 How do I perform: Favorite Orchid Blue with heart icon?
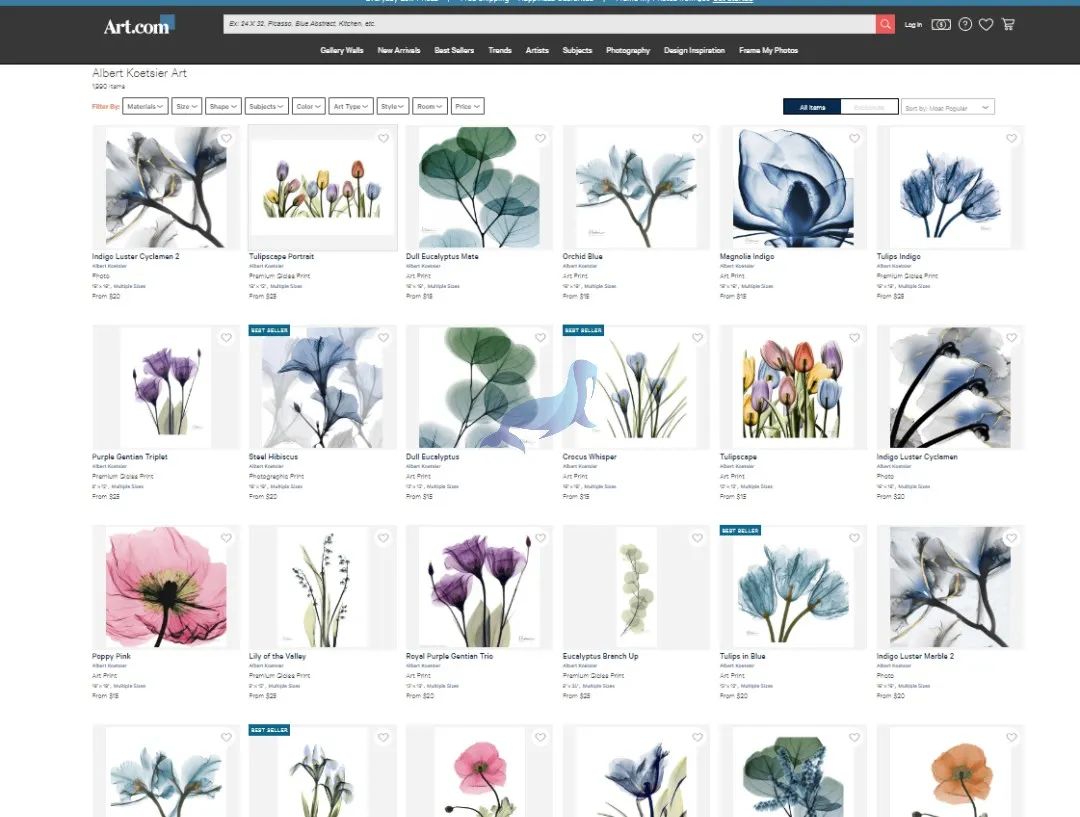pos(697,138)
